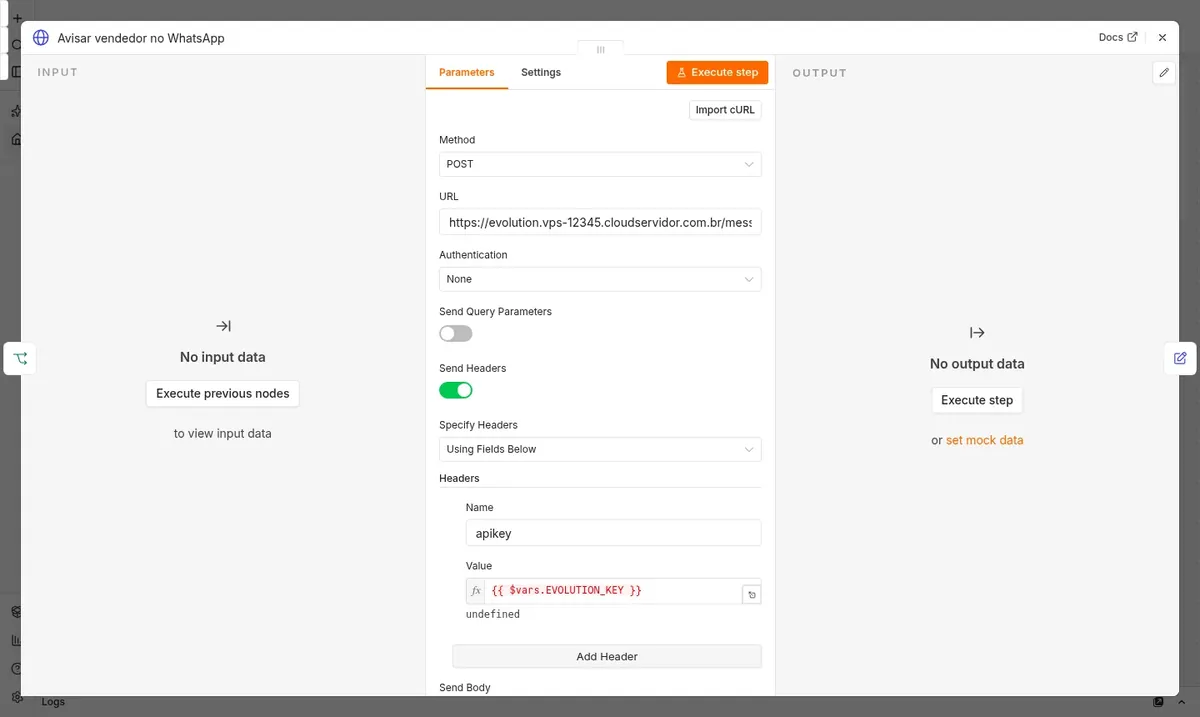Click the undefined result text below Value
This screenshot has width=1200, height=717.
pyautogui.click(x=493, y=614)
